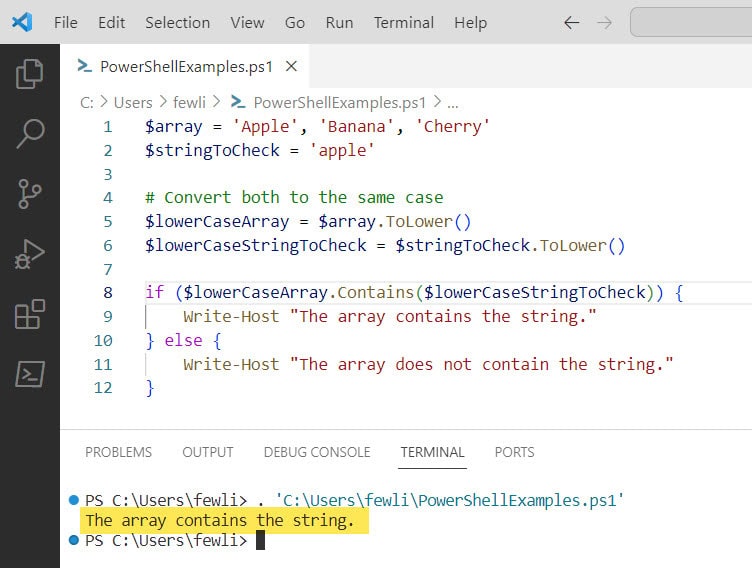Image resolution: width=752 pixels, height=568 pixels.
Task: Open the Run and Debug view
Action: click(x=30, y=254)
